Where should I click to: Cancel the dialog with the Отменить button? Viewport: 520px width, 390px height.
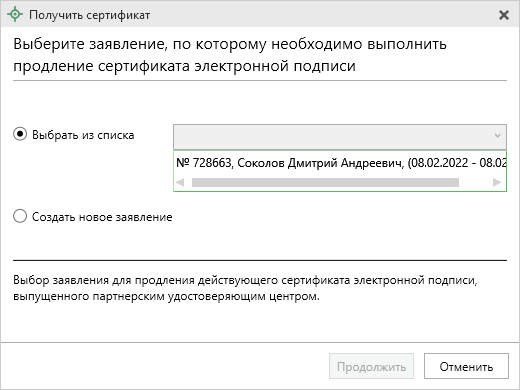466,366
